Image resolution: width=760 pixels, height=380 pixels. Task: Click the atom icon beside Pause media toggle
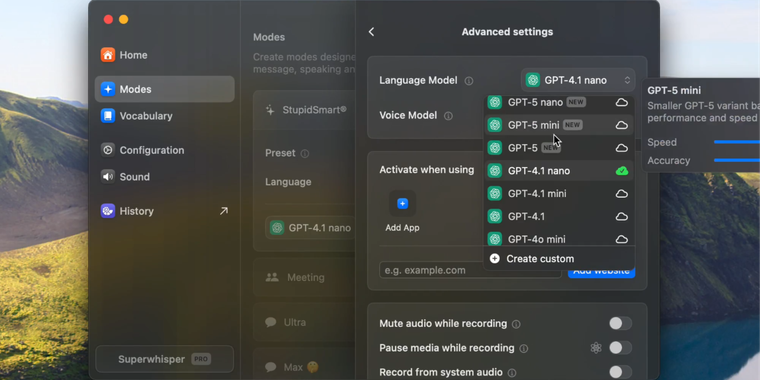(x=596, y=348)
